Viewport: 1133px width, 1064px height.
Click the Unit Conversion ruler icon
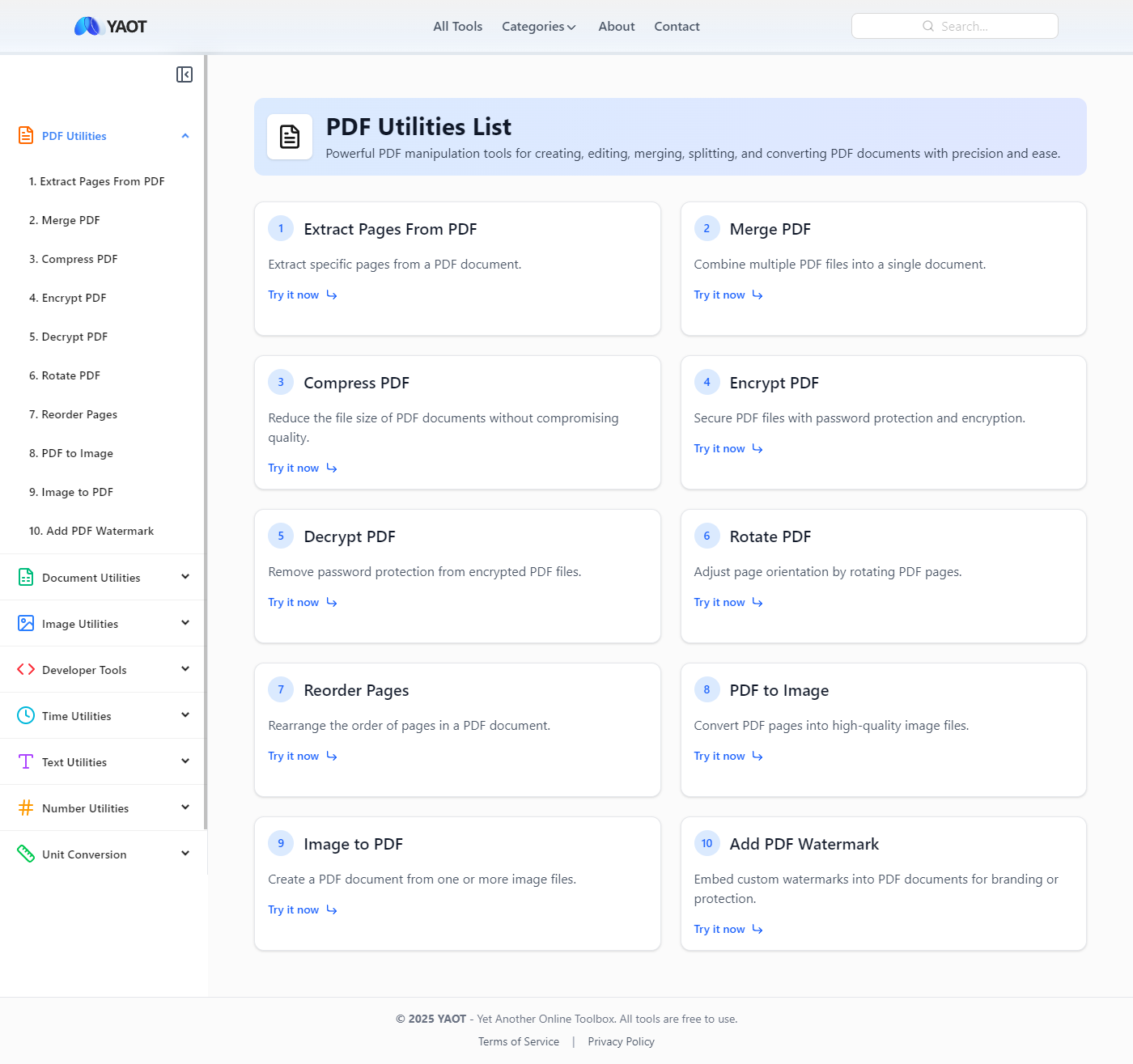[x=26, y=854]
